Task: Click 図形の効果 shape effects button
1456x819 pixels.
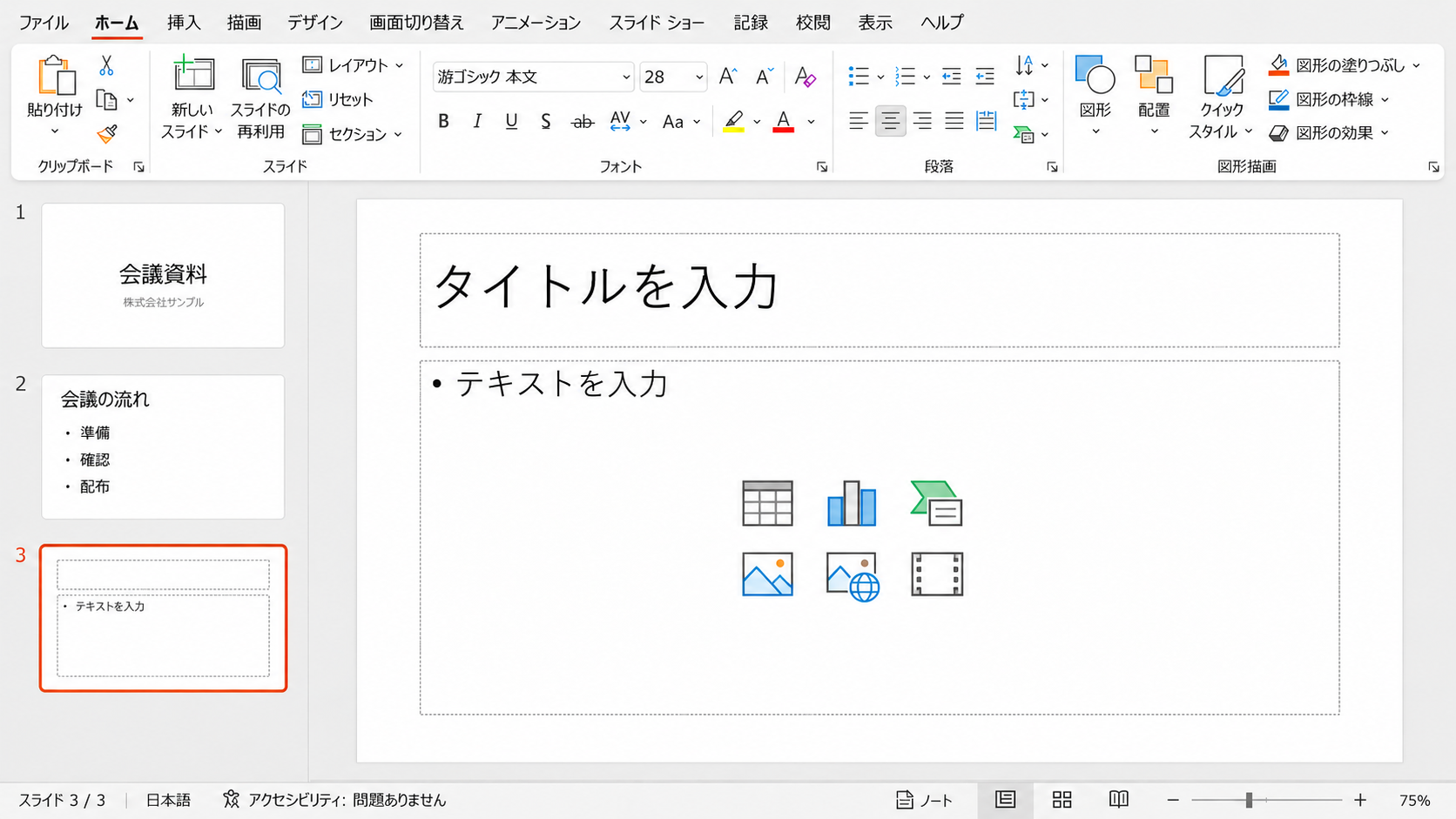Action: (1330, 133)
